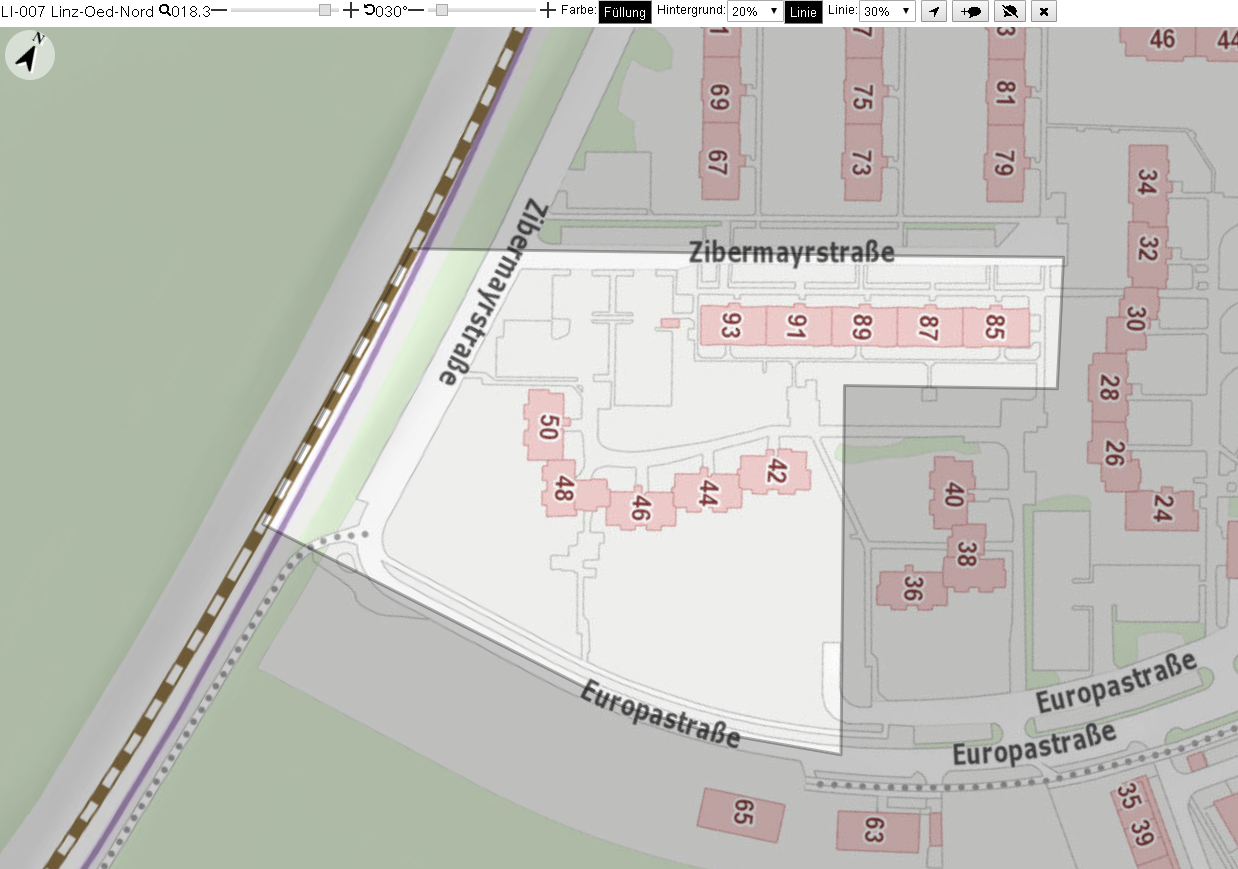Open the Hintergrund opacity dropdown

click(755, 11)
